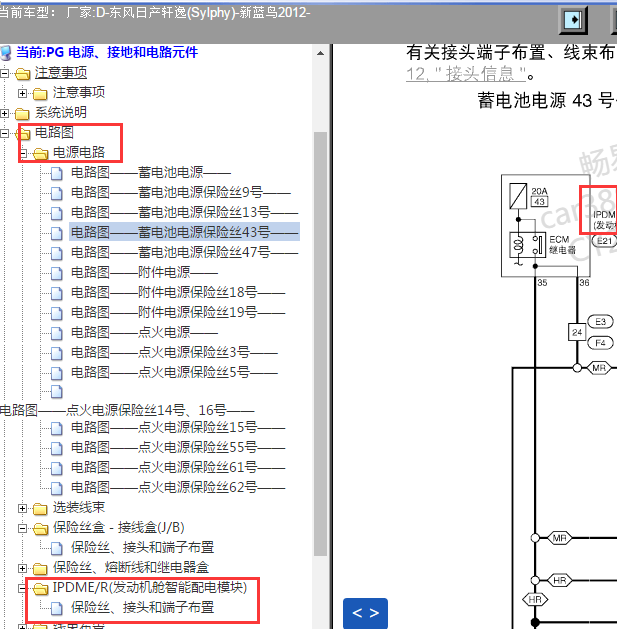Click the tree panel scroll-up arrow

[320, 53]
